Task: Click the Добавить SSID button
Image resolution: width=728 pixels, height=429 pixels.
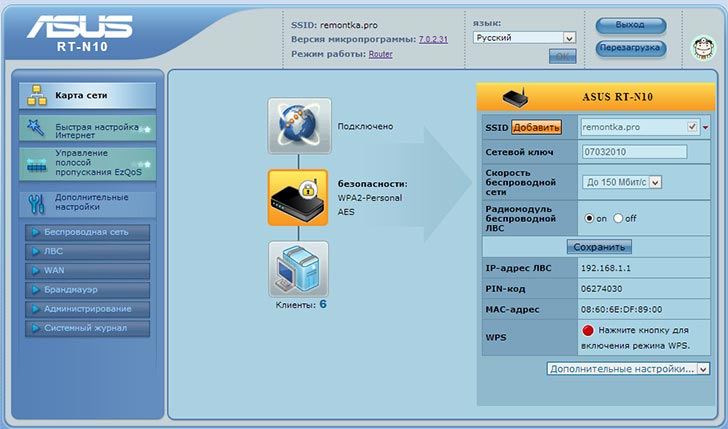Action: coord(536,127)
